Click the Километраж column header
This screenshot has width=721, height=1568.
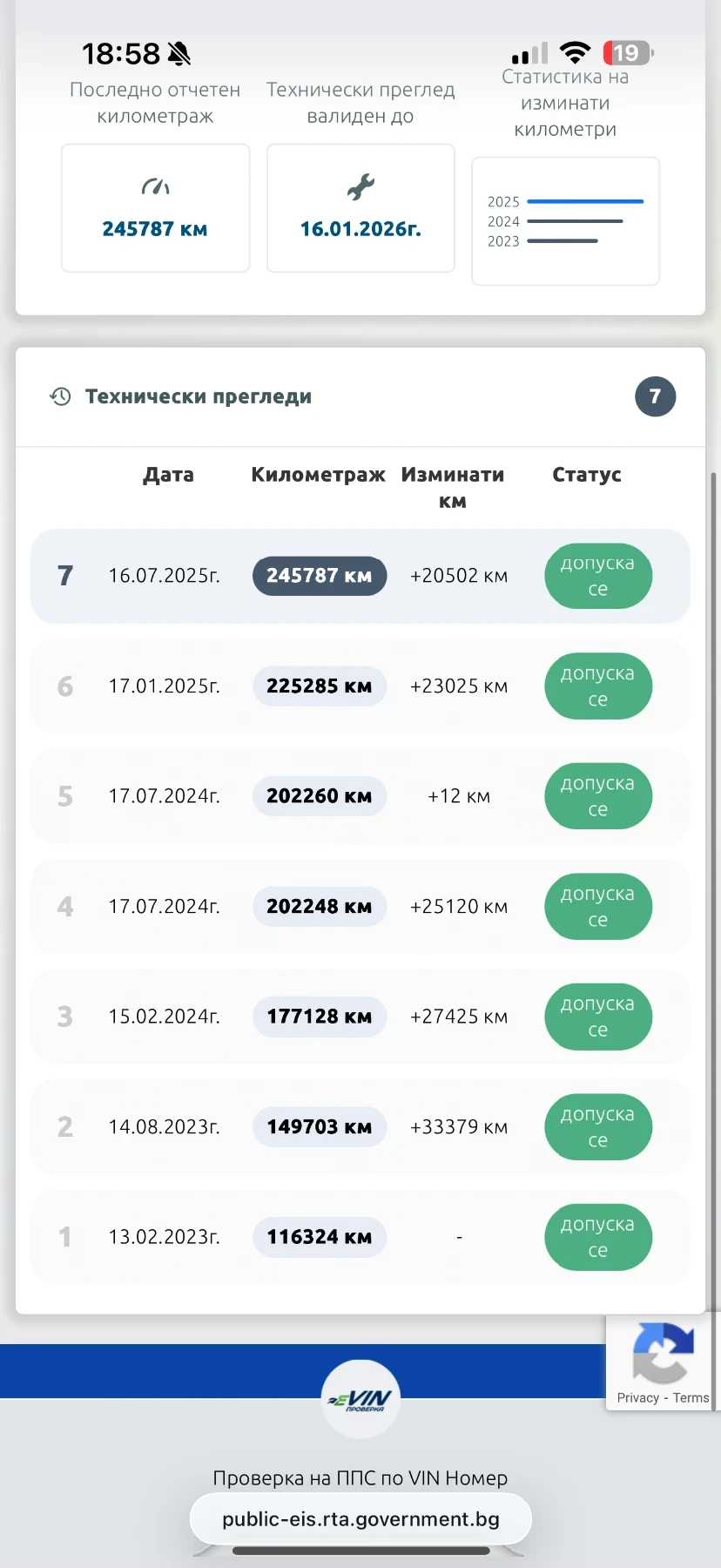(x=318, y=475)
